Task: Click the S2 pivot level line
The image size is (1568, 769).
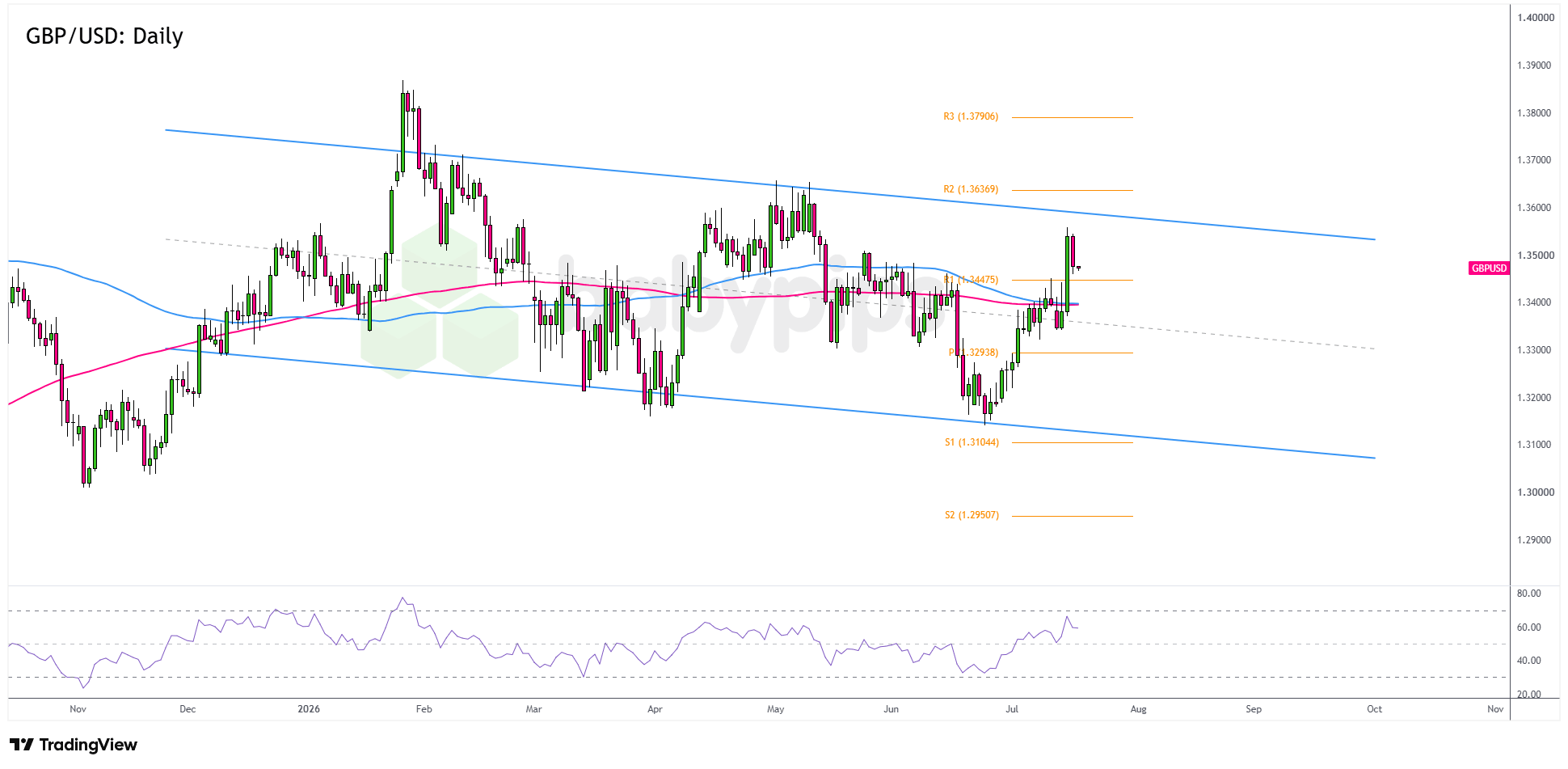Action: click(x=1073, y=516)
